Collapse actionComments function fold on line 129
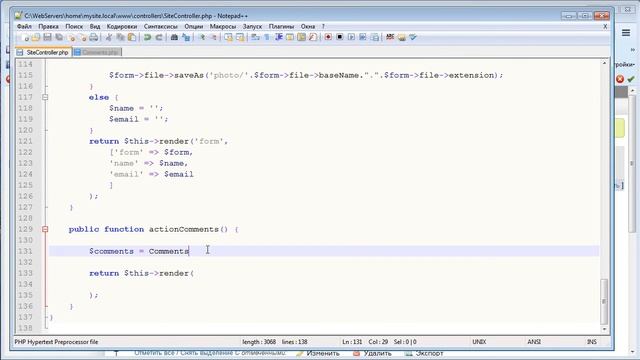 [45, 229]
